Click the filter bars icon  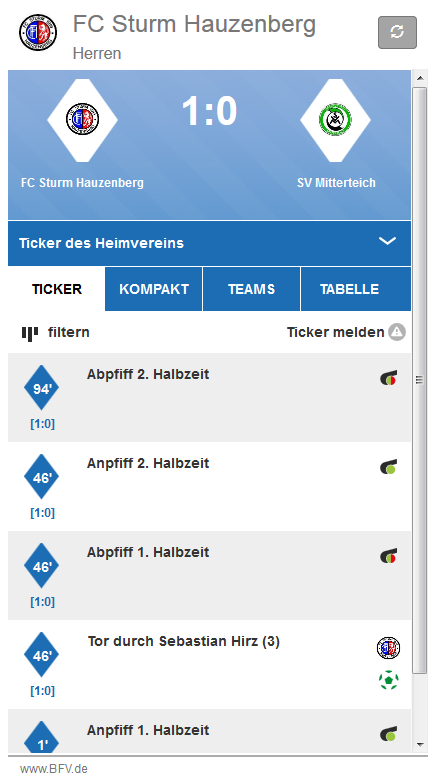(x=30, y=334)
